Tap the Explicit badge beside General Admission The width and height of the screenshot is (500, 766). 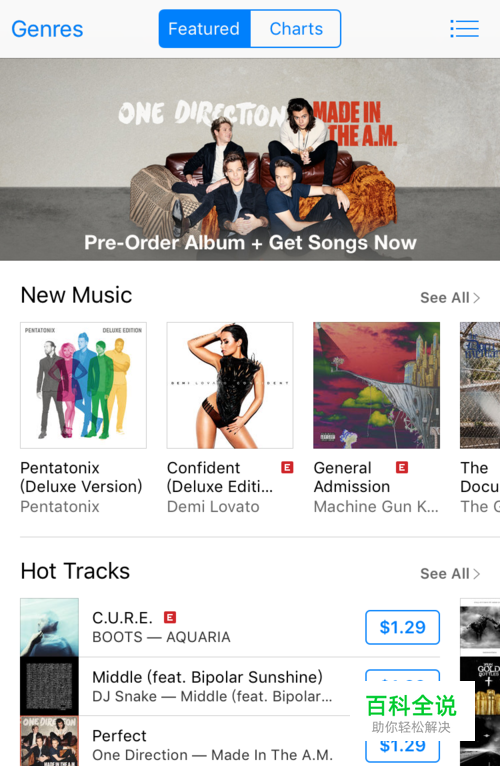click(402, 468)
